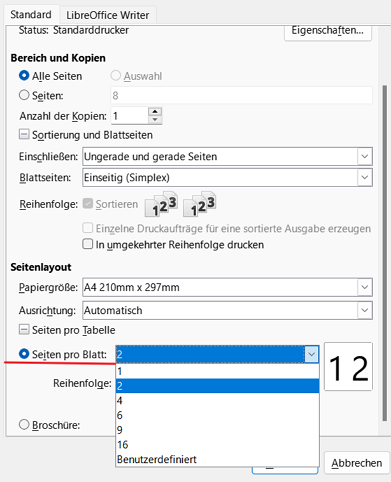Click the Abbrechen button
The width and height of the screenshot is (391, 482).
(x=357, y=463)
